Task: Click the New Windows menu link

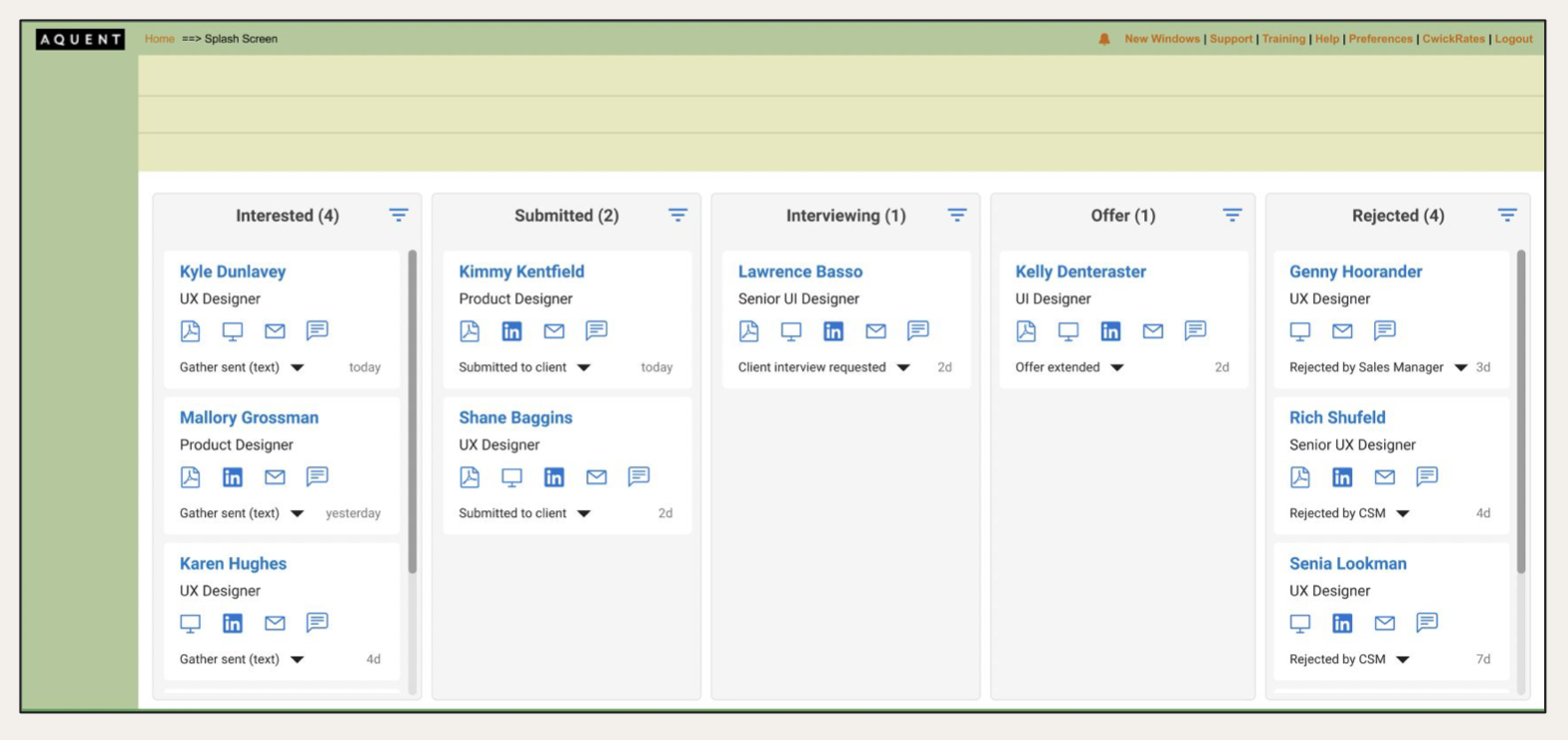Action: 1162,39
